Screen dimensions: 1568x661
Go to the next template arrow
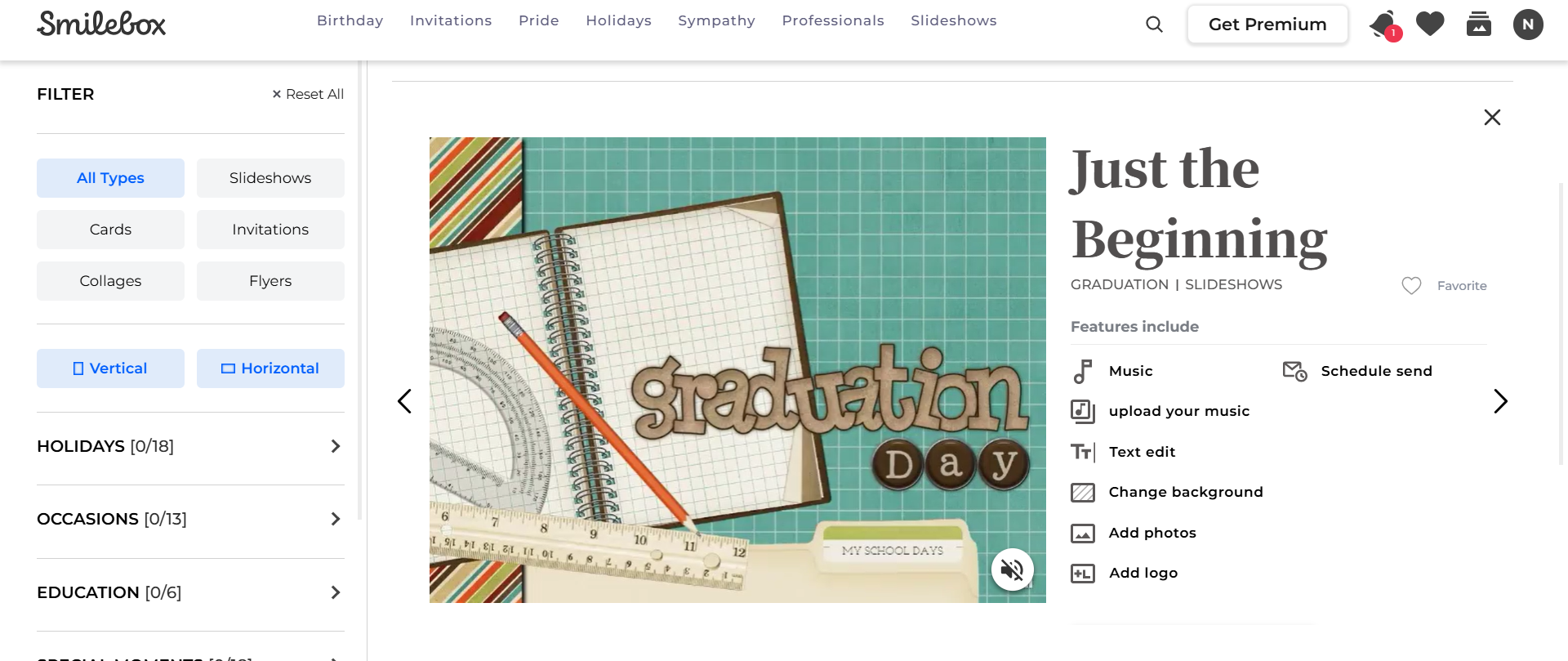coord(1500,401)
